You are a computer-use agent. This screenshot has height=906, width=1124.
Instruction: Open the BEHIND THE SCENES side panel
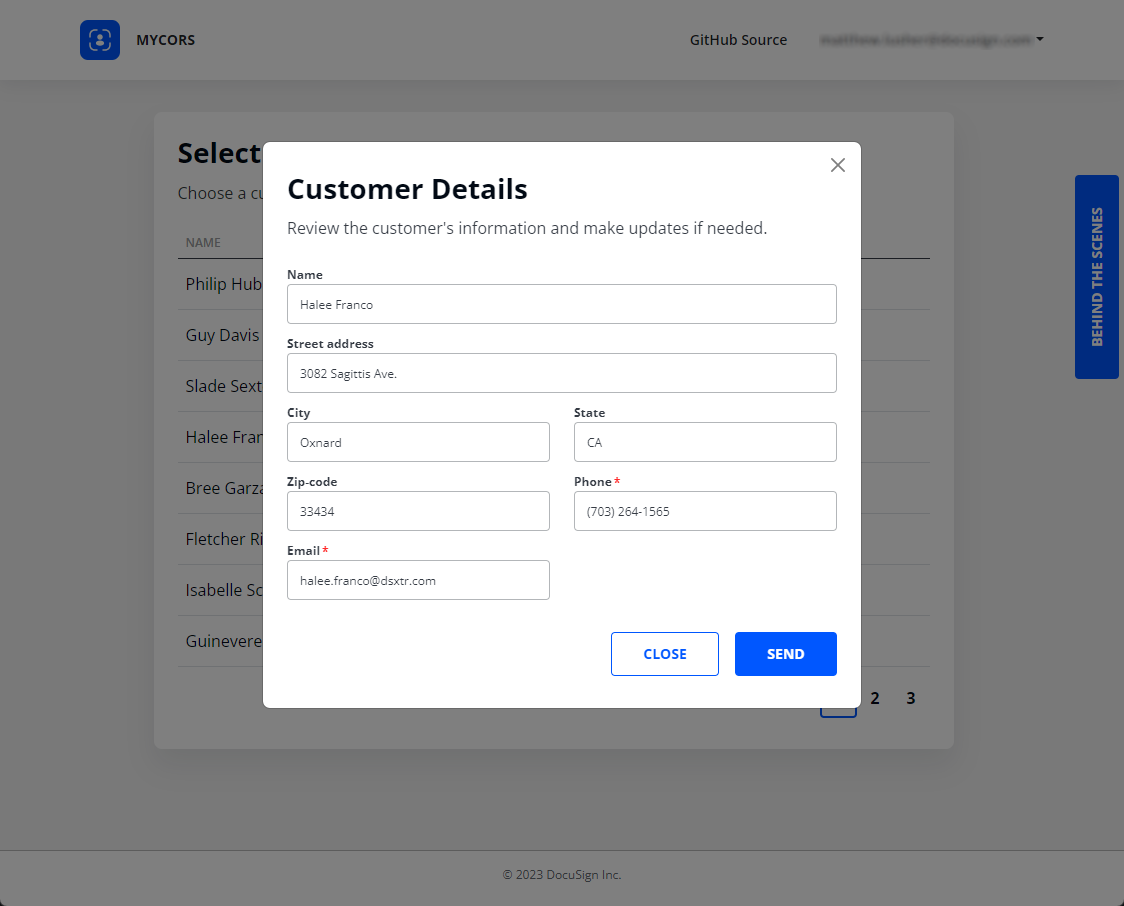[x=1096, y=277]
